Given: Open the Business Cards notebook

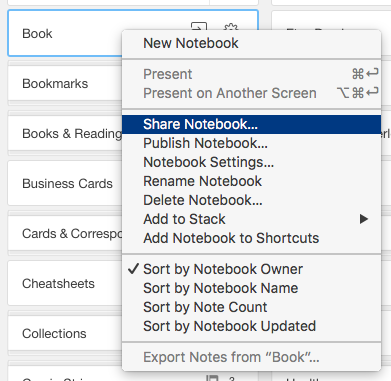Looking at the screenshot, I should pos(65,184).
